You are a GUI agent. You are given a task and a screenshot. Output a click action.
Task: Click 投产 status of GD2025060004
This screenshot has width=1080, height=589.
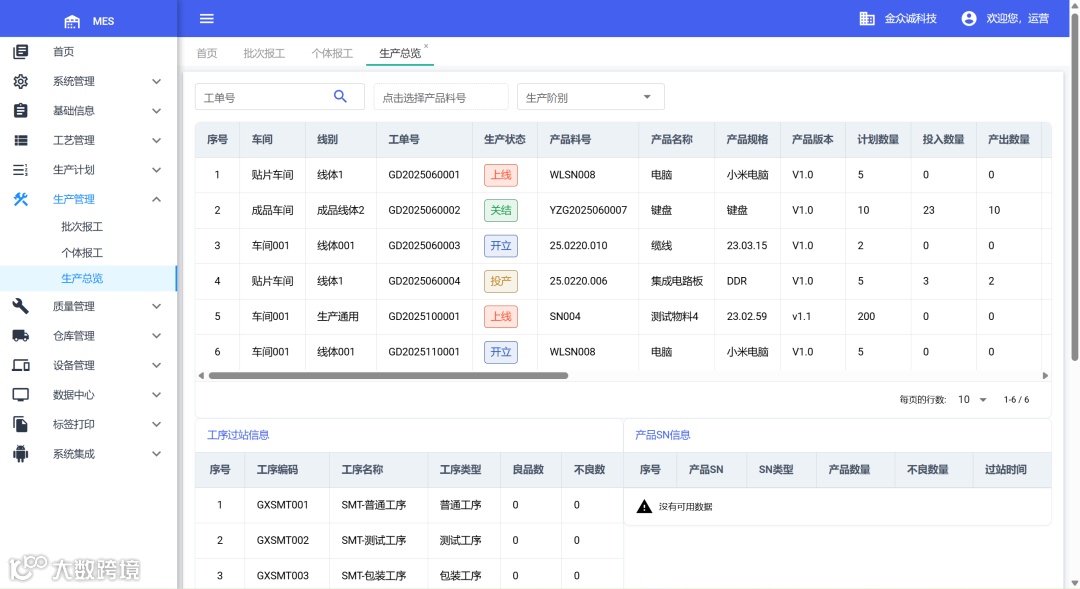501,281
